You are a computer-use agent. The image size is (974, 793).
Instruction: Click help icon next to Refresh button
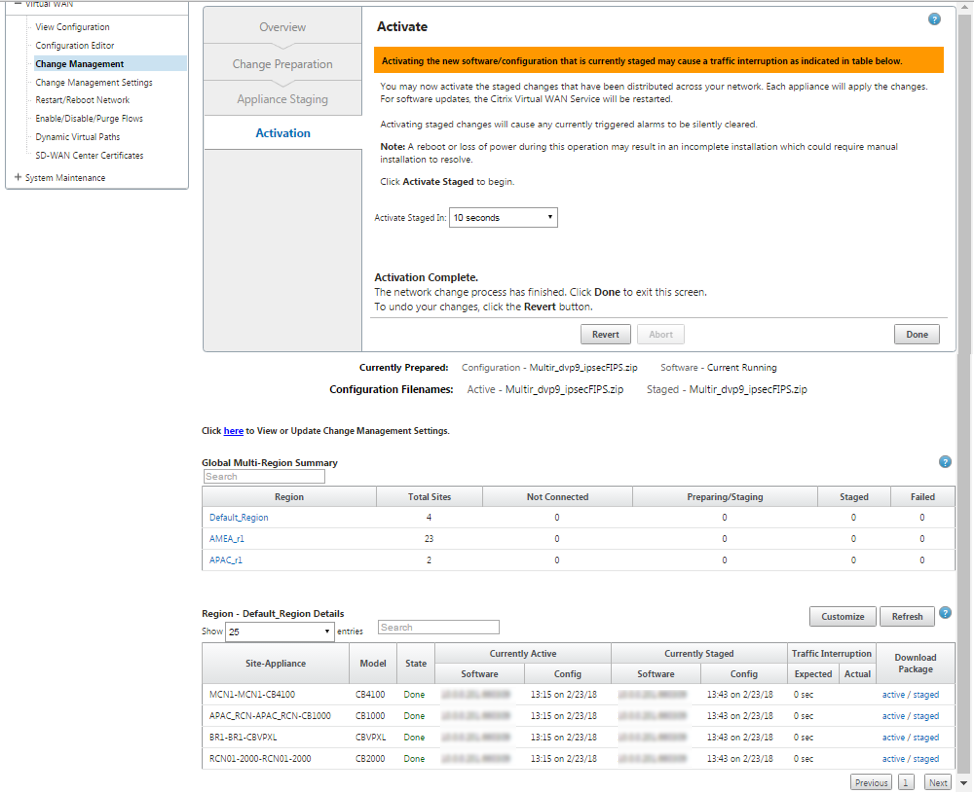point(945,613)
